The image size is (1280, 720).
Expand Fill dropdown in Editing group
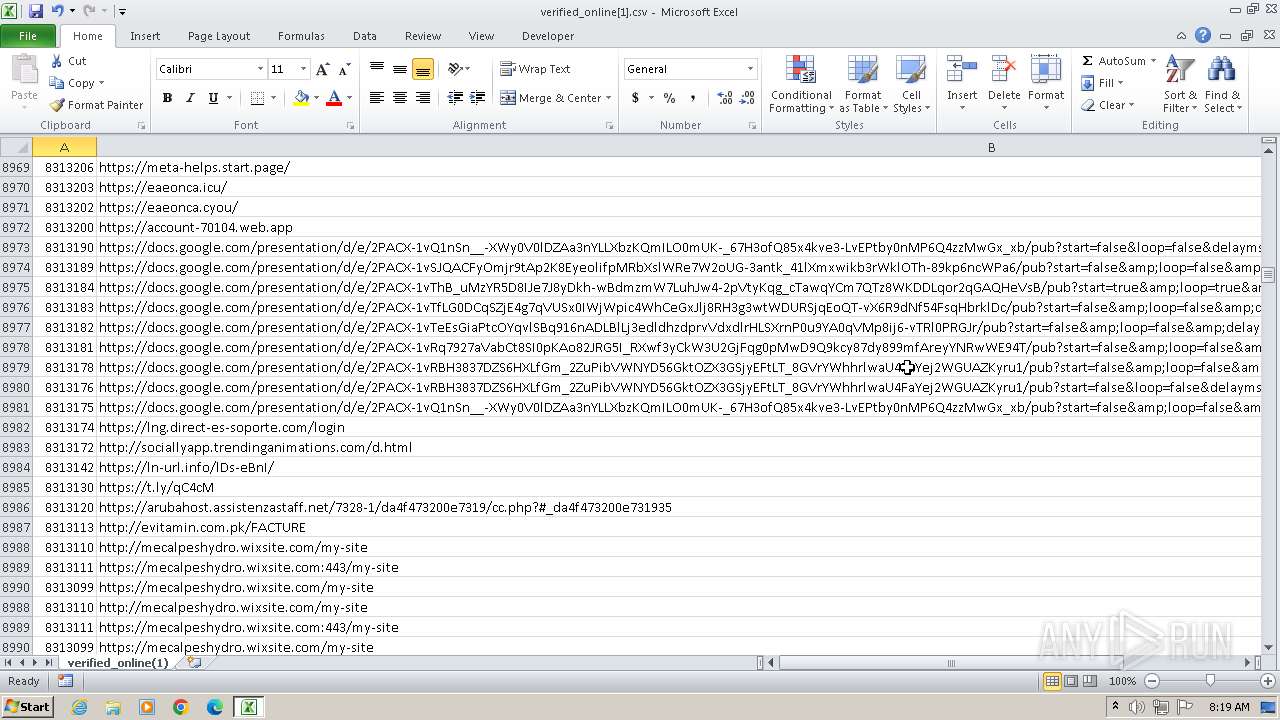pyautogui.click(x=1120, y=83)
